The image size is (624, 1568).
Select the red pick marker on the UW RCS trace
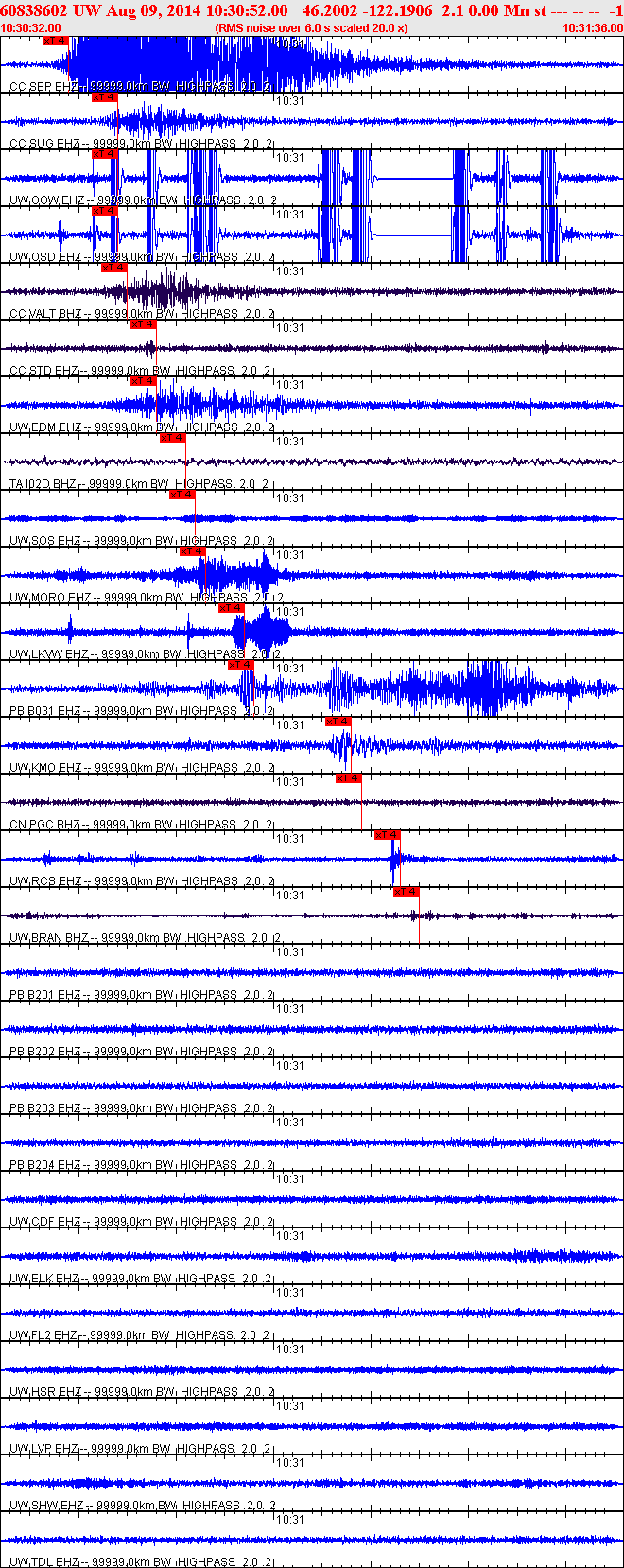tap(388, 835)
